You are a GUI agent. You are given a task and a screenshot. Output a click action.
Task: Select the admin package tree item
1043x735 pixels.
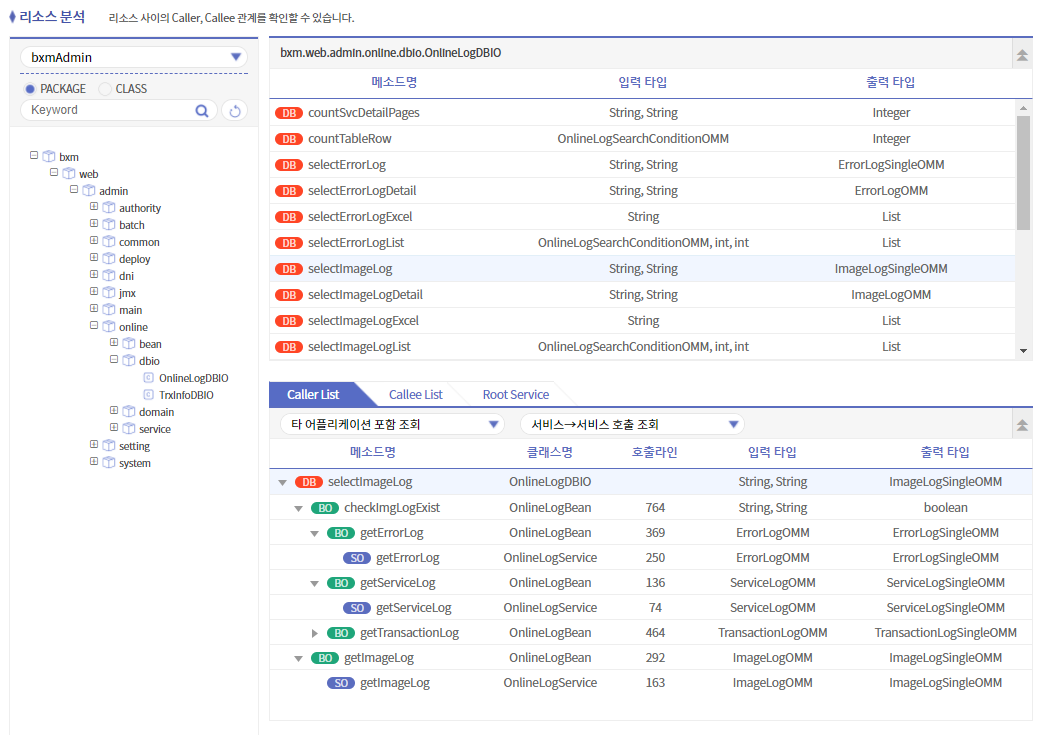[114, 192]
